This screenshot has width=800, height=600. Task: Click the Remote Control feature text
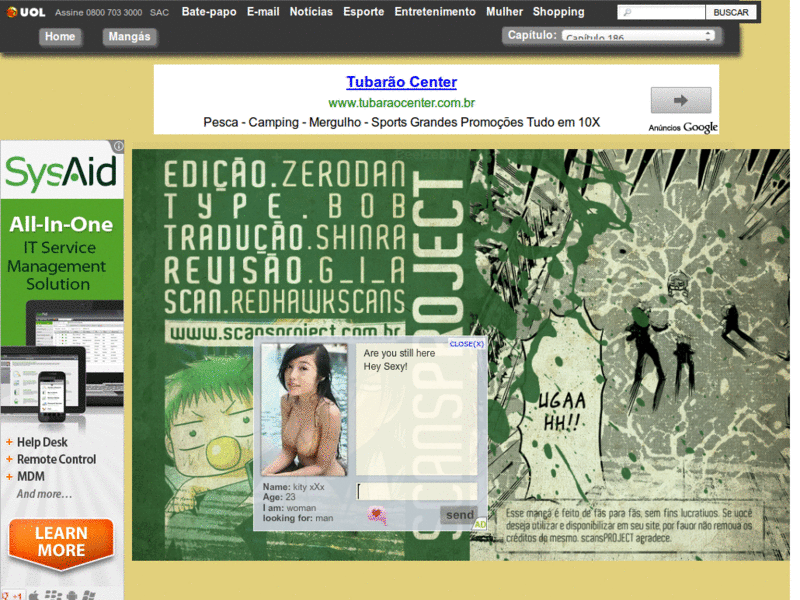(x=56, y=459)
